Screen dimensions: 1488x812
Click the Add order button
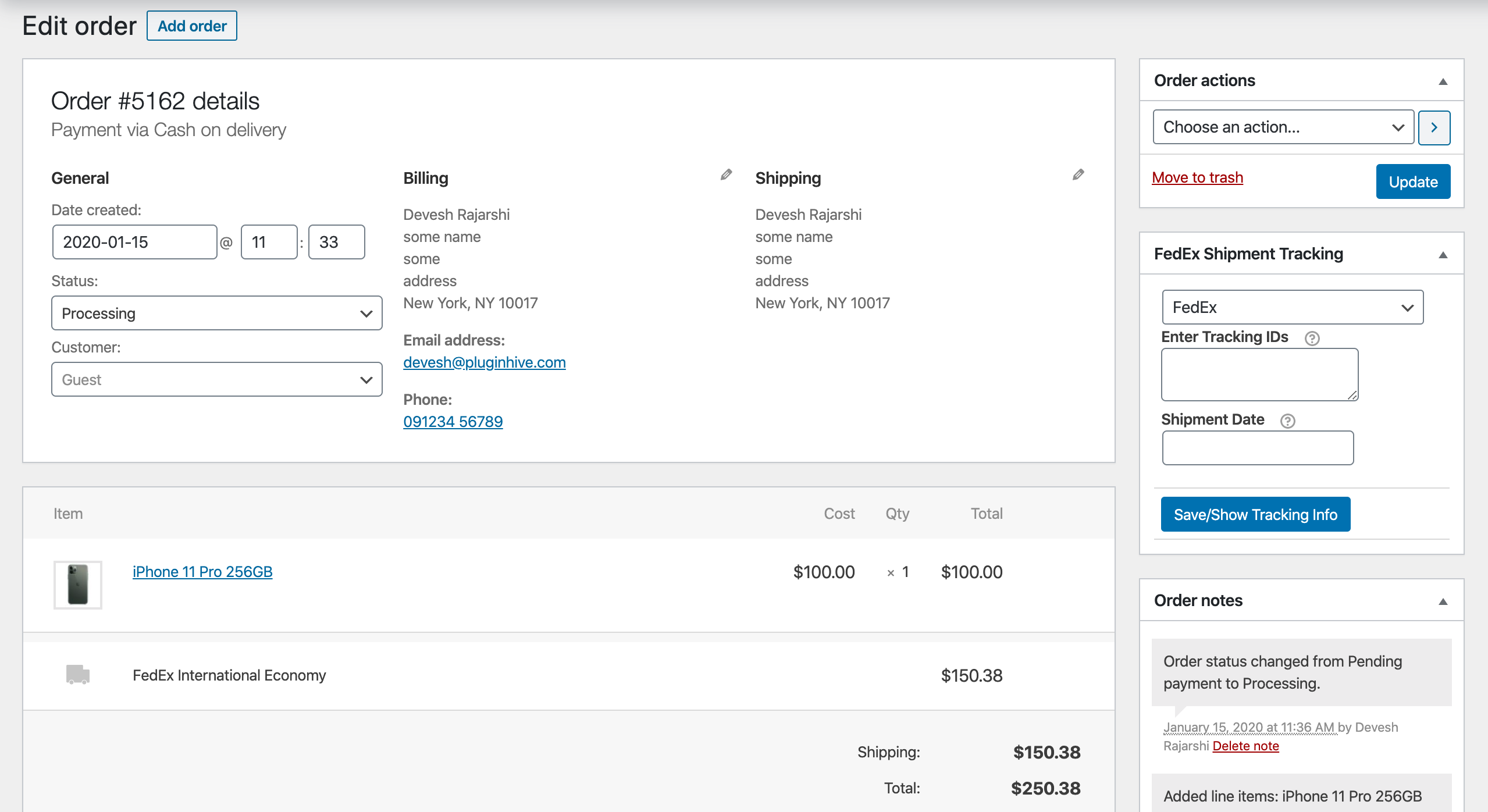point(191,26)
